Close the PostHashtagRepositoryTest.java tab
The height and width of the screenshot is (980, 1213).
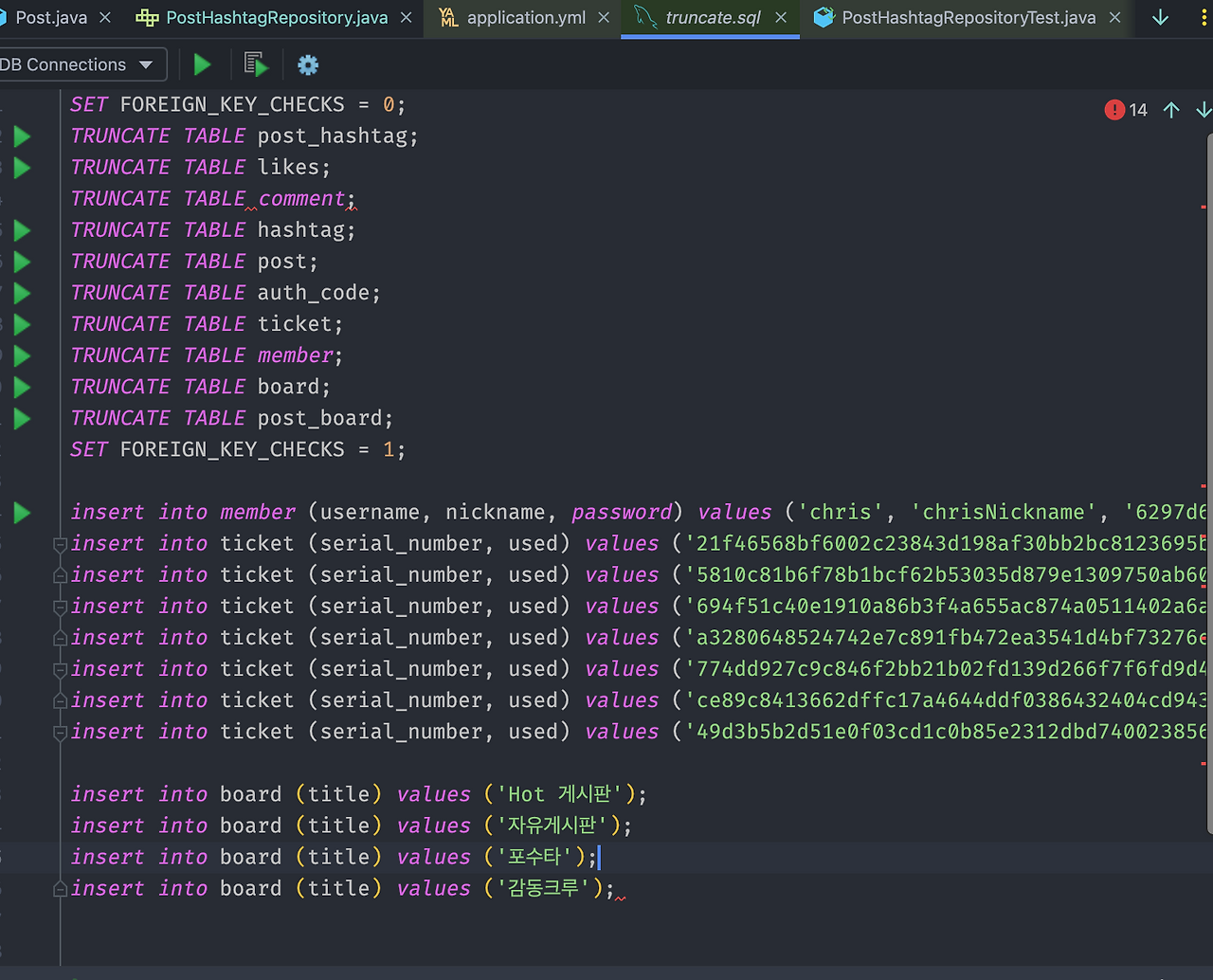point(1114,17)
